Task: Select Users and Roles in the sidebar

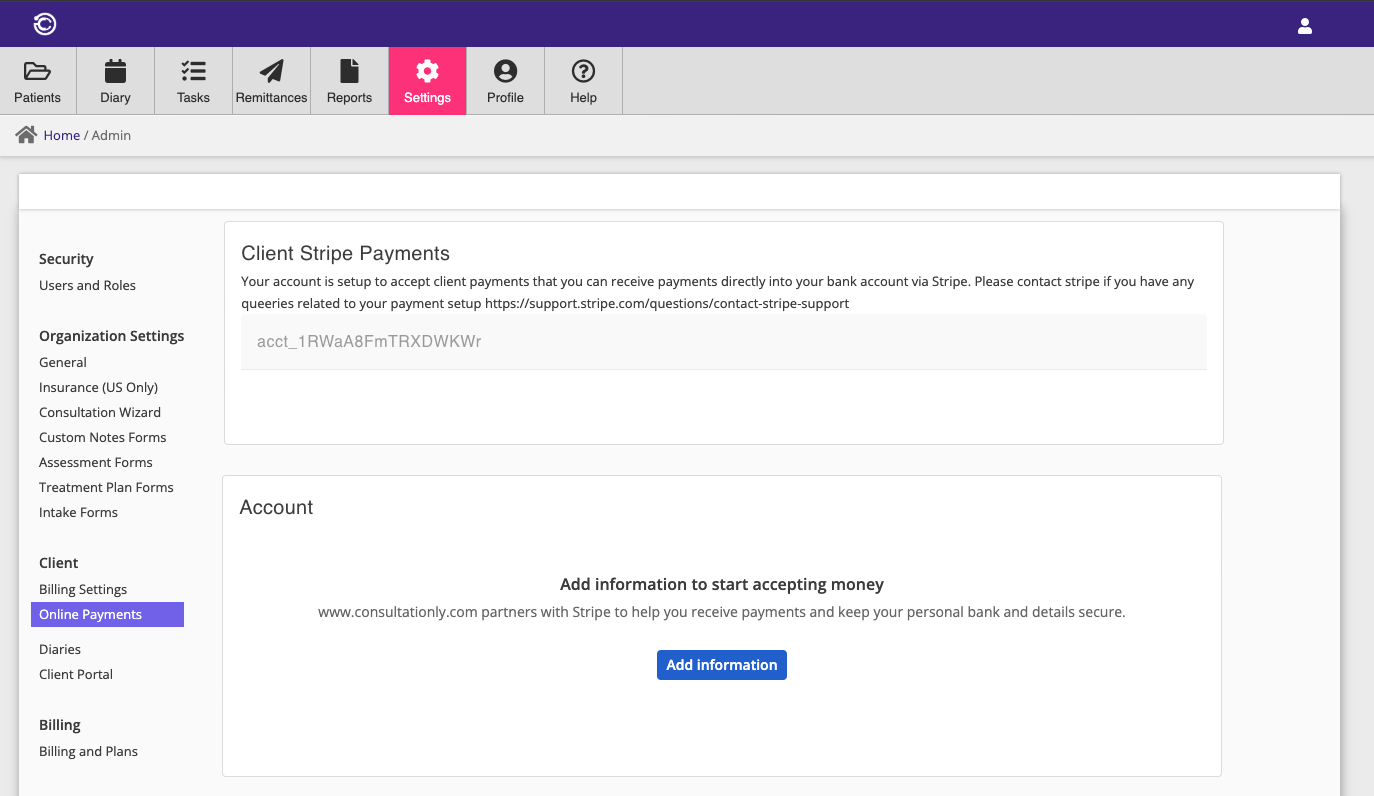Action: pyautogui.click(x=87, y=285)
